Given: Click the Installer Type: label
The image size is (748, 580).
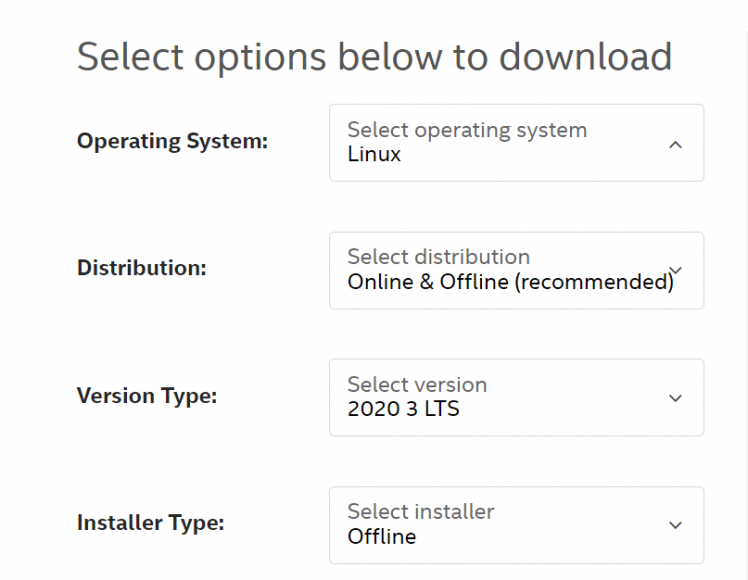Looking at the screenshot, I should (150, 522).
